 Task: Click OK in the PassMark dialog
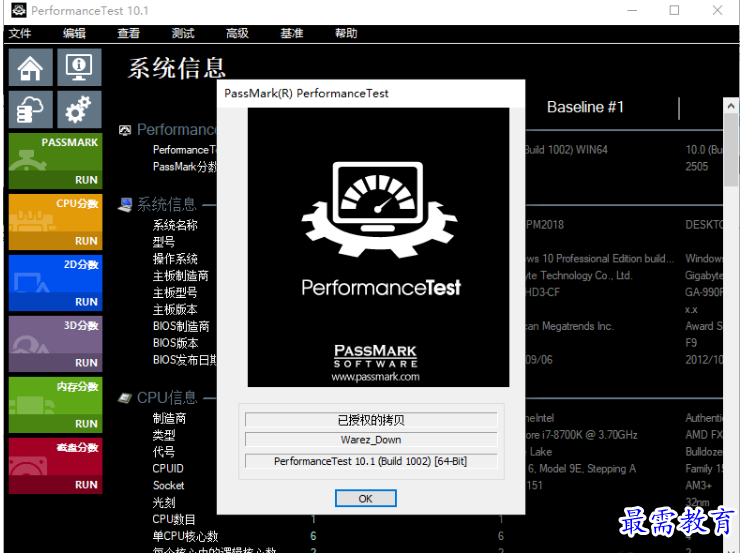[365, 499]
